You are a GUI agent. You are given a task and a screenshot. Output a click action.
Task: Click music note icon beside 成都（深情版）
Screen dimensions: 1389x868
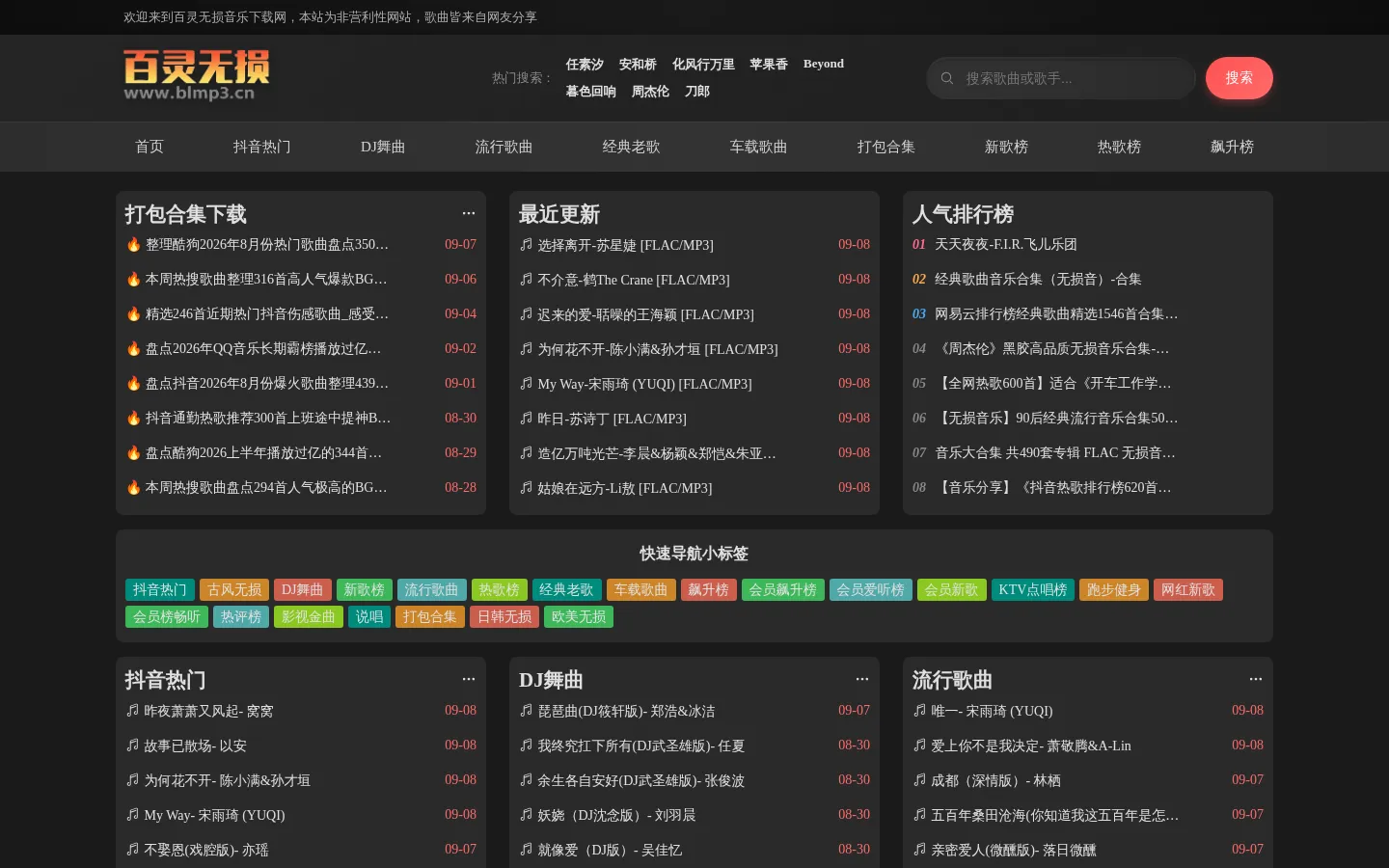pyautogui.click(x=919, y=780)
